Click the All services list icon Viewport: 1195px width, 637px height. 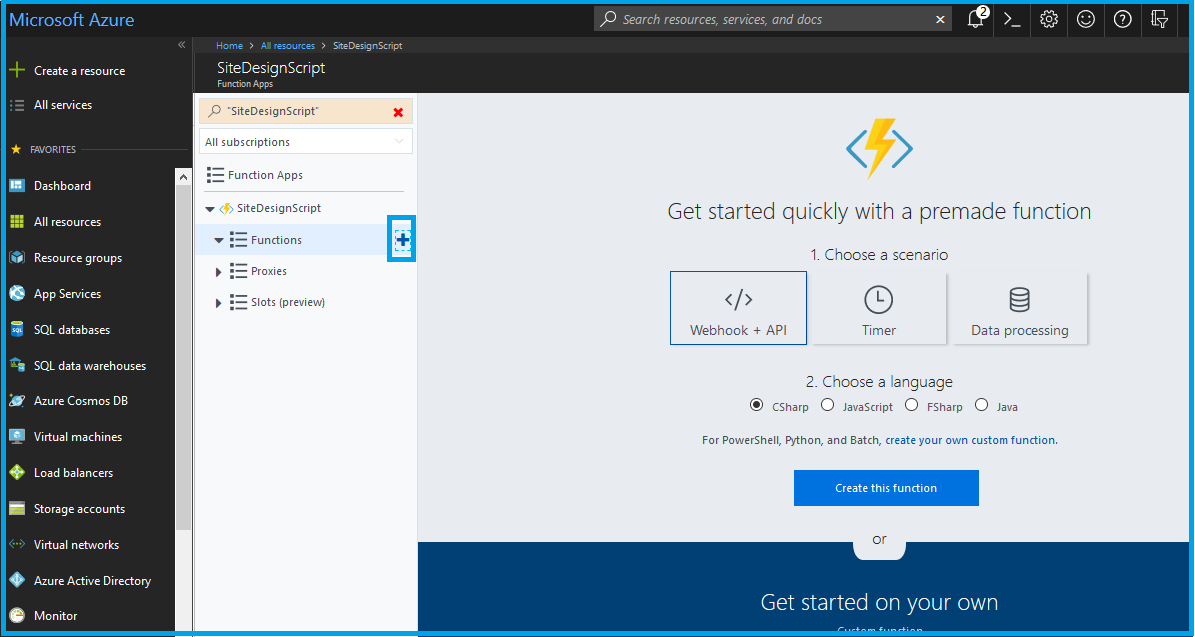pos(17,105)
